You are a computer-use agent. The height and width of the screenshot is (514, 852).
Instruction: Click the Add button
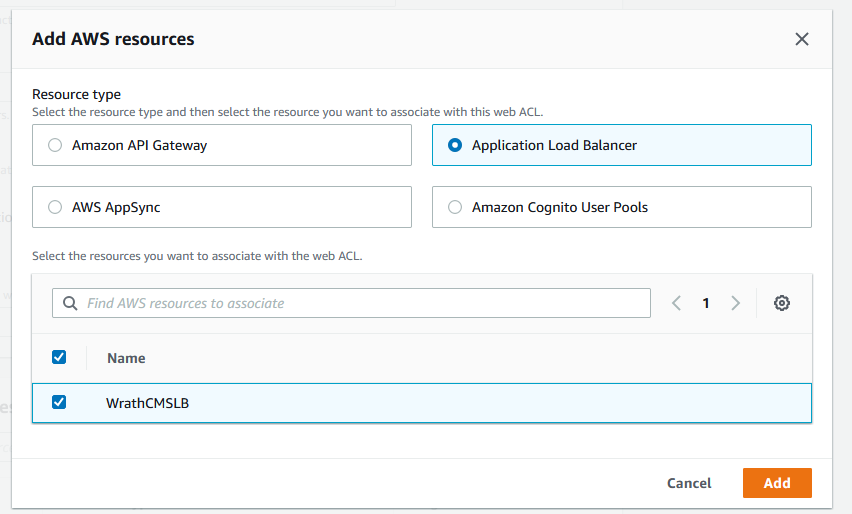776,483
